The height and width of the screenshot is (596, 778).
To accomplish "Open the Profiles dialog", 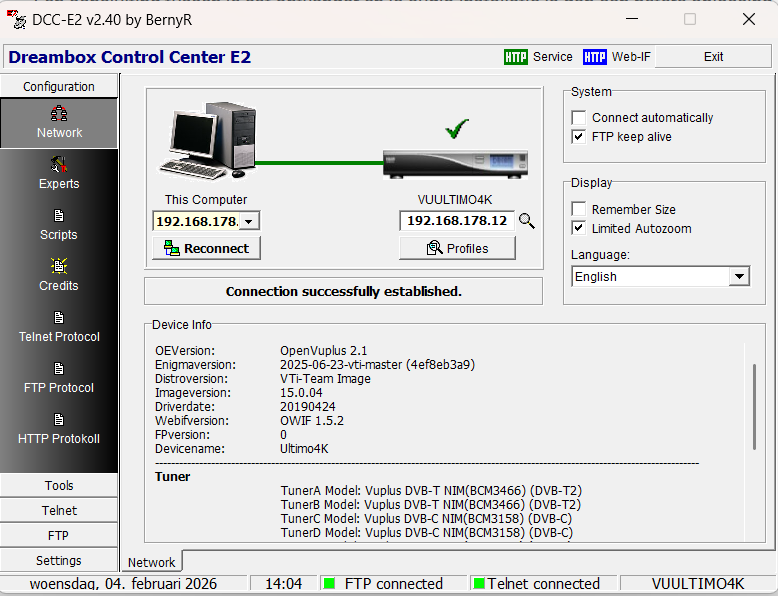I will click(457, 248).
